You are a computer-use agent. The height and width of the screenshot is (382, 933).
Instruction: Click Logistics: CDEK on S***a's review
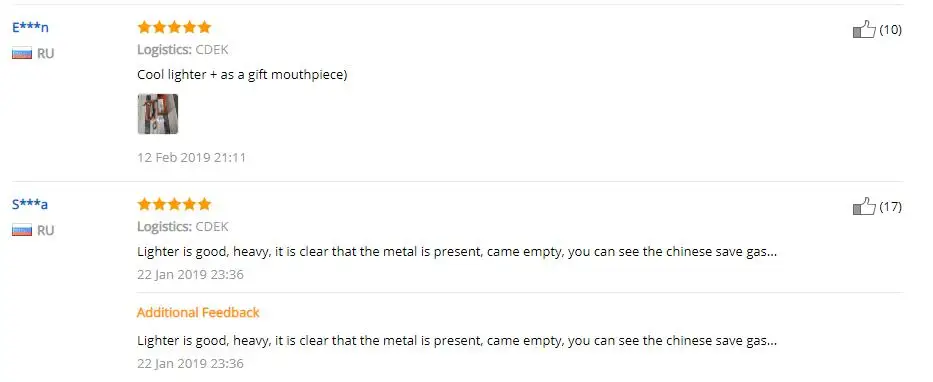coord(183,227)
